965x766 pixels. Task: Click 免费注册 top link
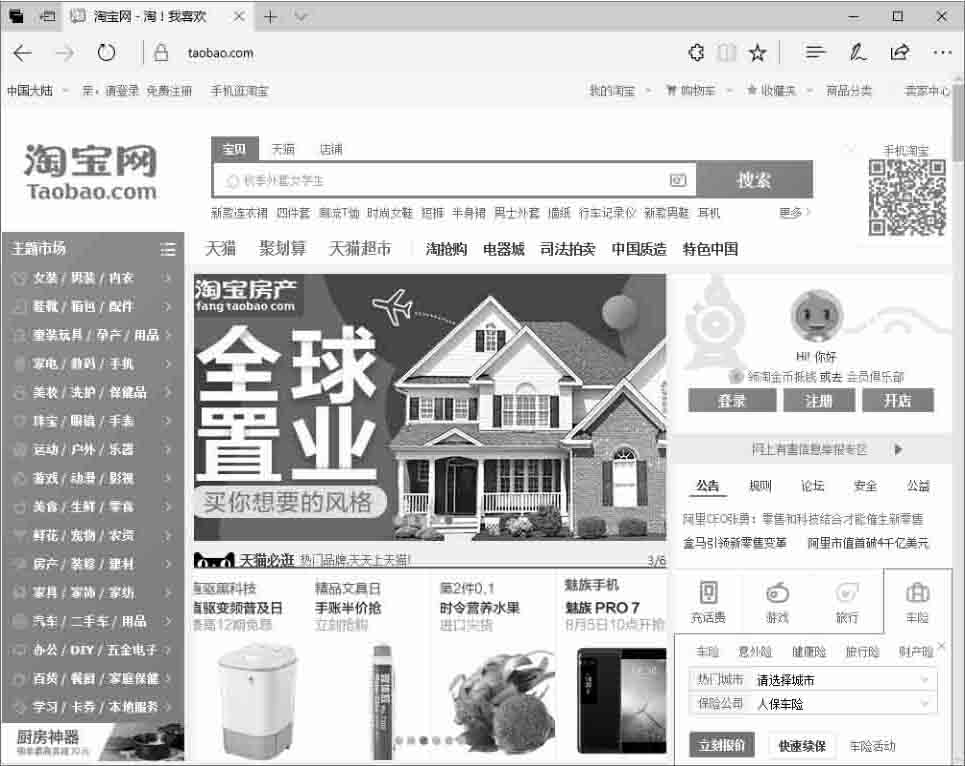click(169, 91)
